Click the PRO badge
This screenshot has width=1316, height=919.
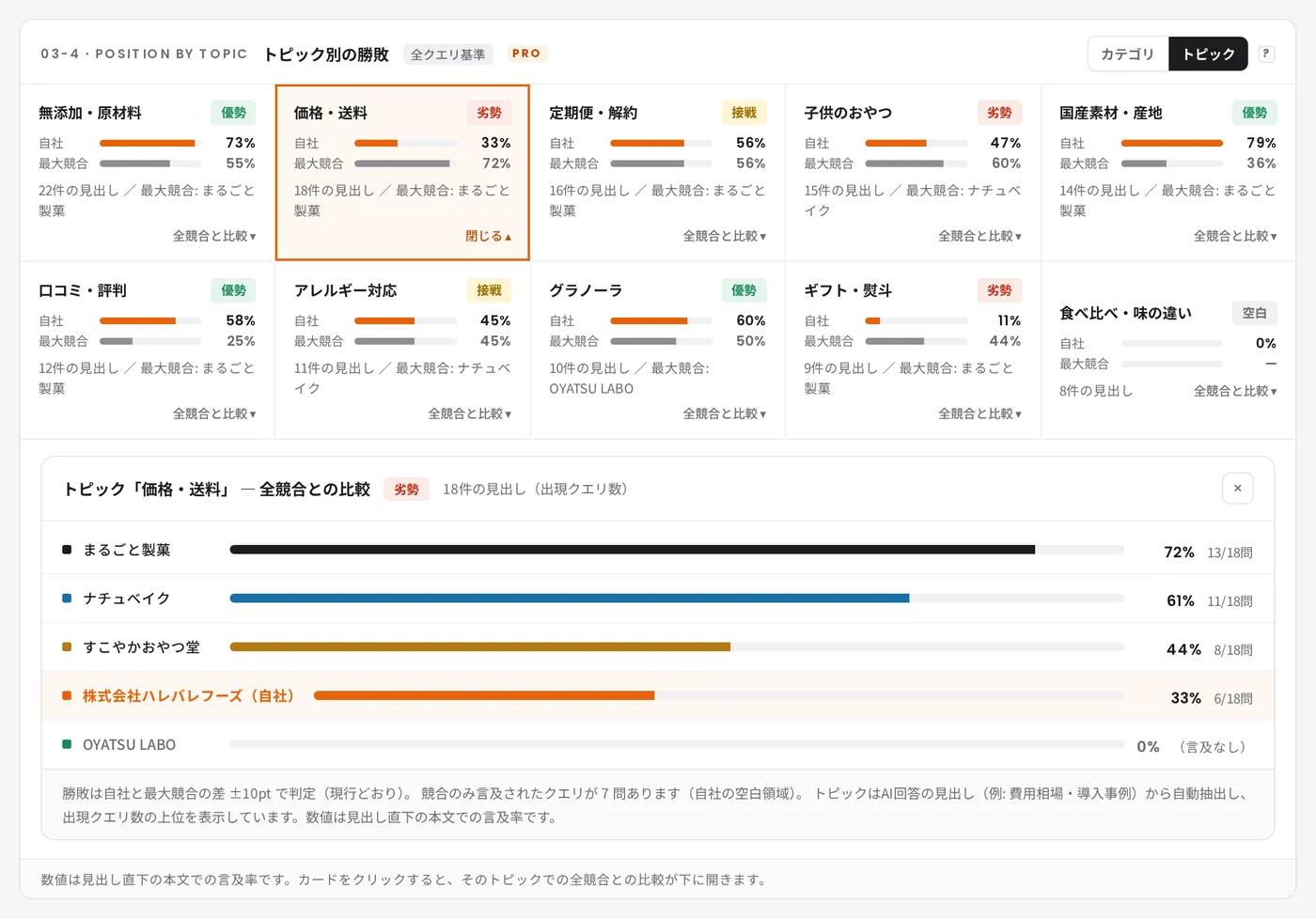click(526, 54)
